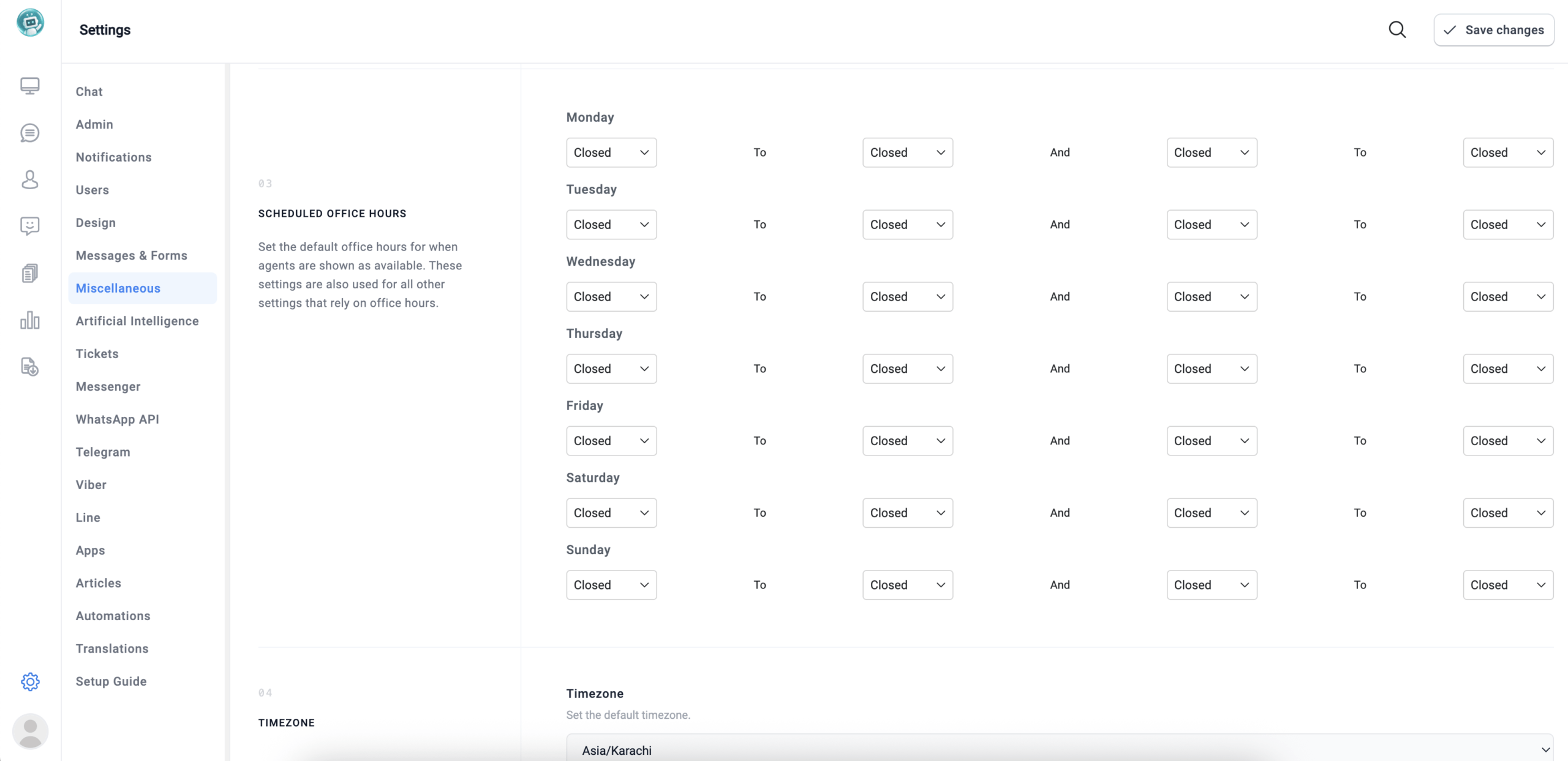Open Tuesday's first opening time dropdown

611,225
